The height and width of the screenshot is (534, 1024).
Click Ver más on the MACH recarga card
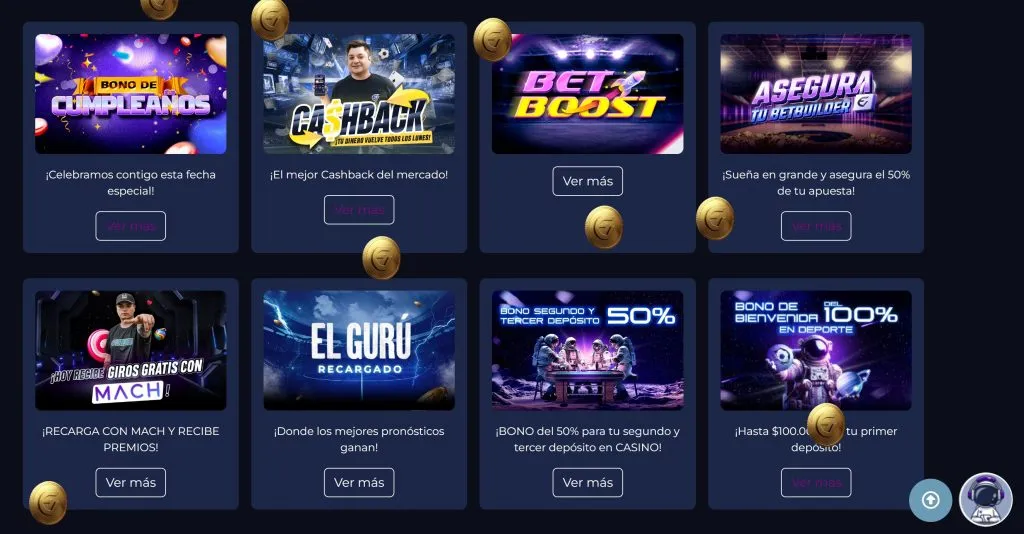point(131,482)
